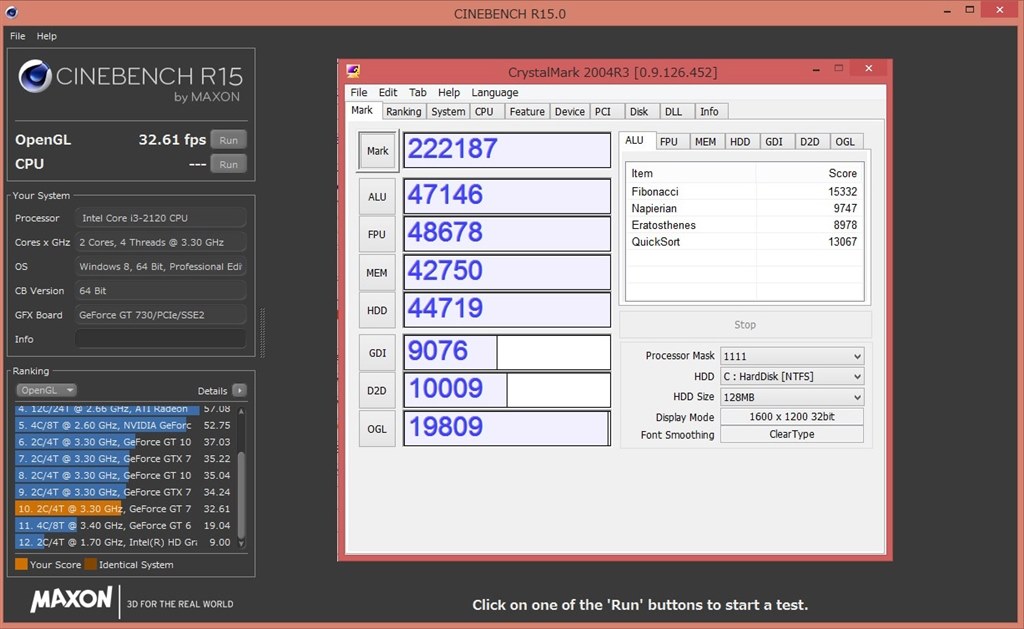
Task: Click the Processor field Intel Core i3-2120
Action: [x=161, y=218]
